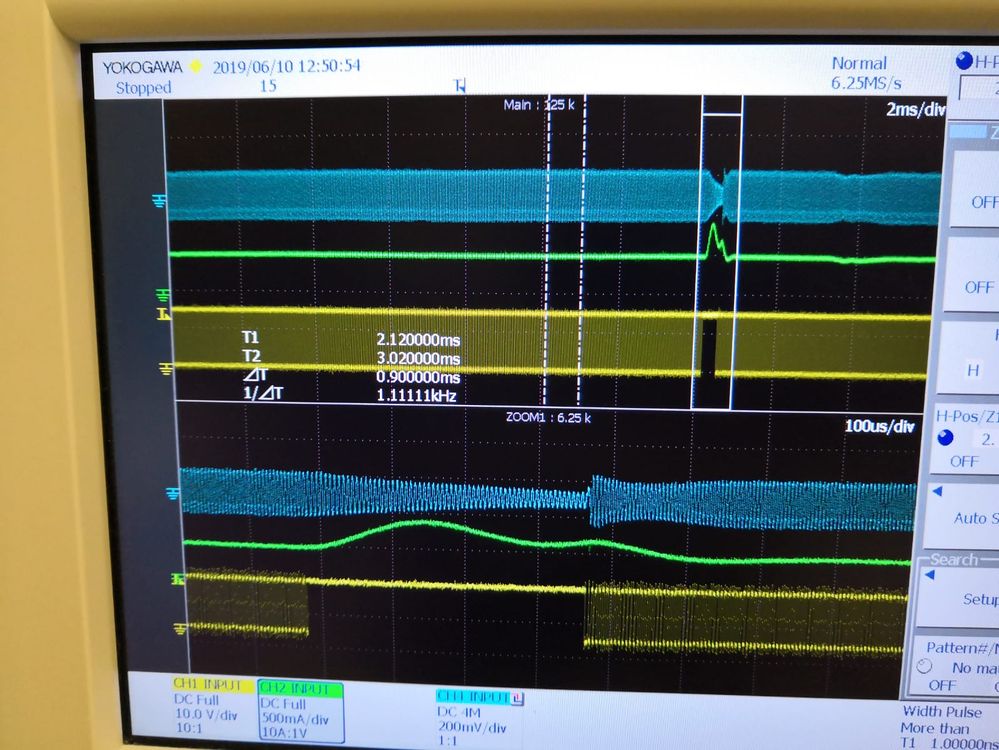The width and height of the screenshot is (999, 750).
Task: Select the highlighted zoom tab on side menu
Action: coord(974,132)
